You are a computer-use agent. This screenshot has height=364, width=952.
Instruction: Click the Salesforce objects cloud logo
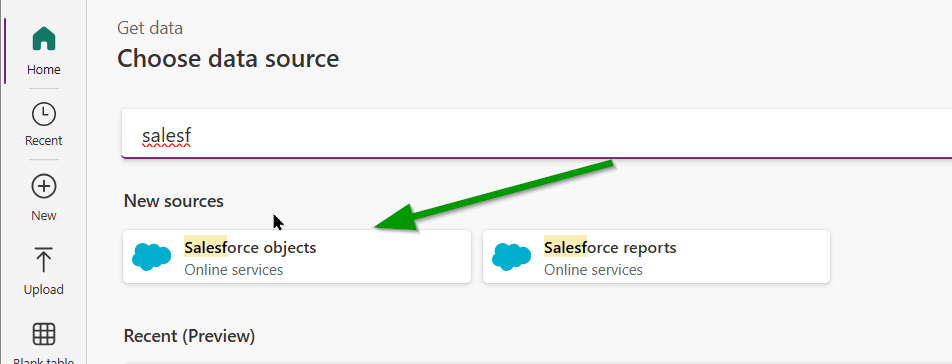[x=152, y=257]
